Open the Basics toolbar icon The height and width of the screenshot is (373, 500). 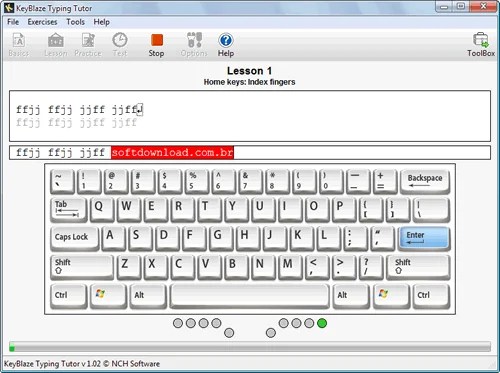tap(19, 45)
